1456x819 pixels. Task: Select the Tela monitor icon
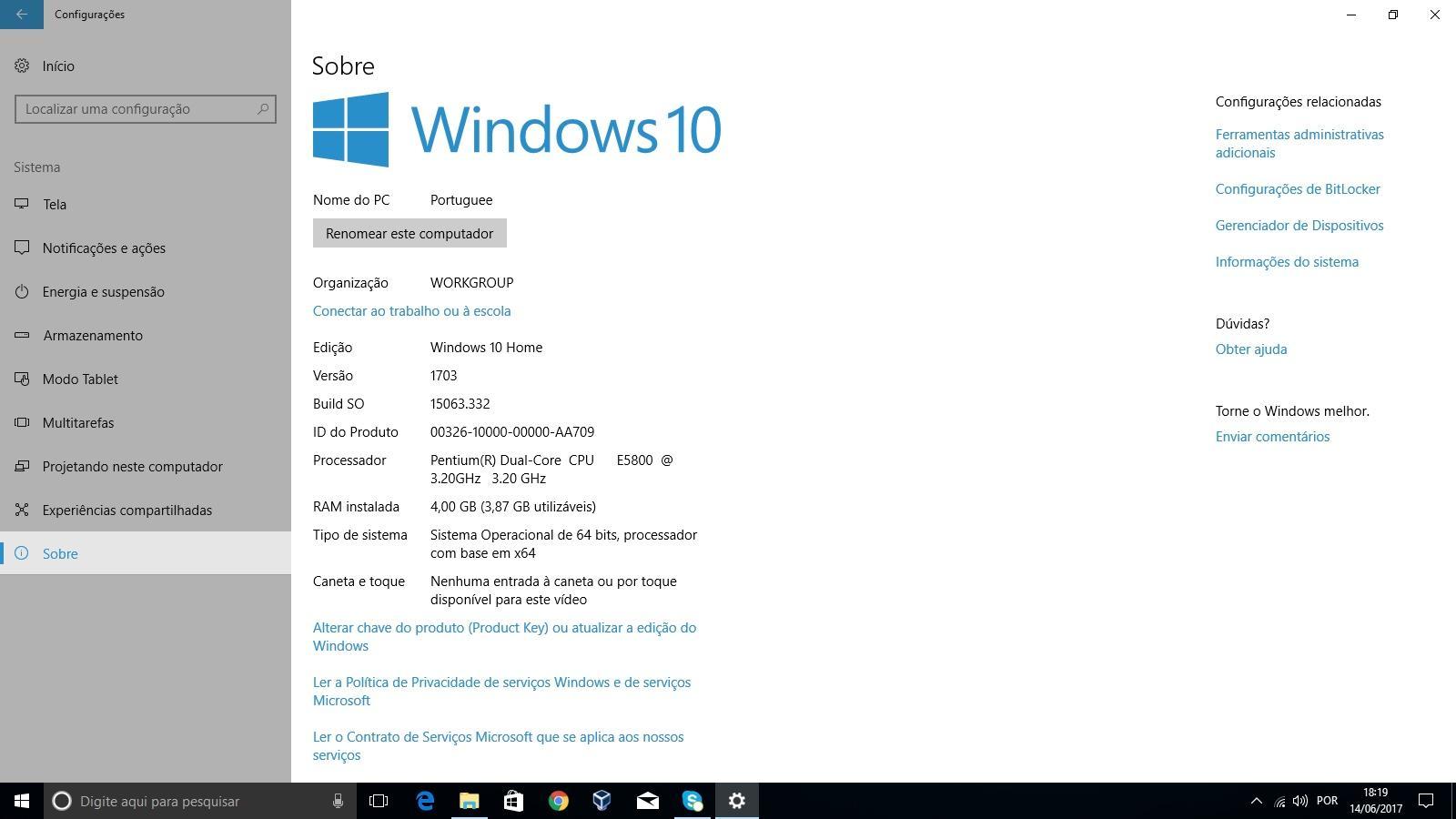point(22,204)
